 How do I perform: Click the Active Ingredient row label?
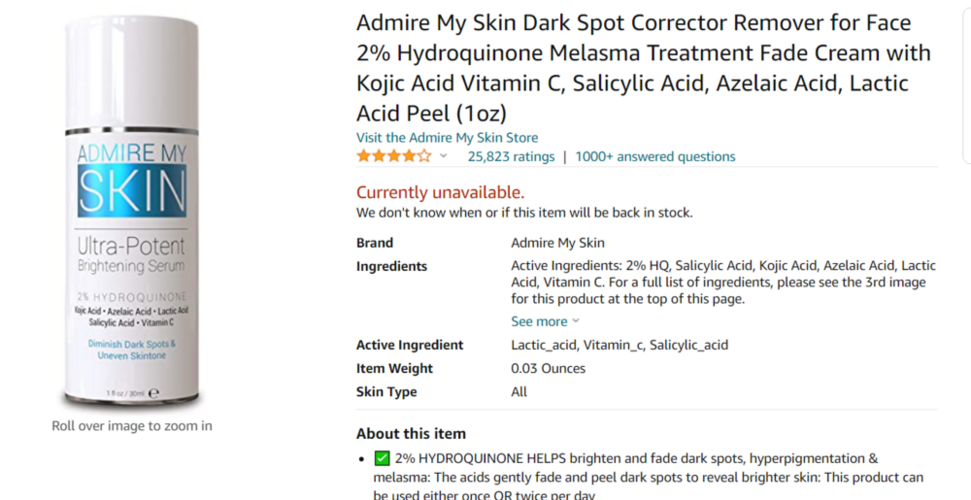tap(410, 345)
